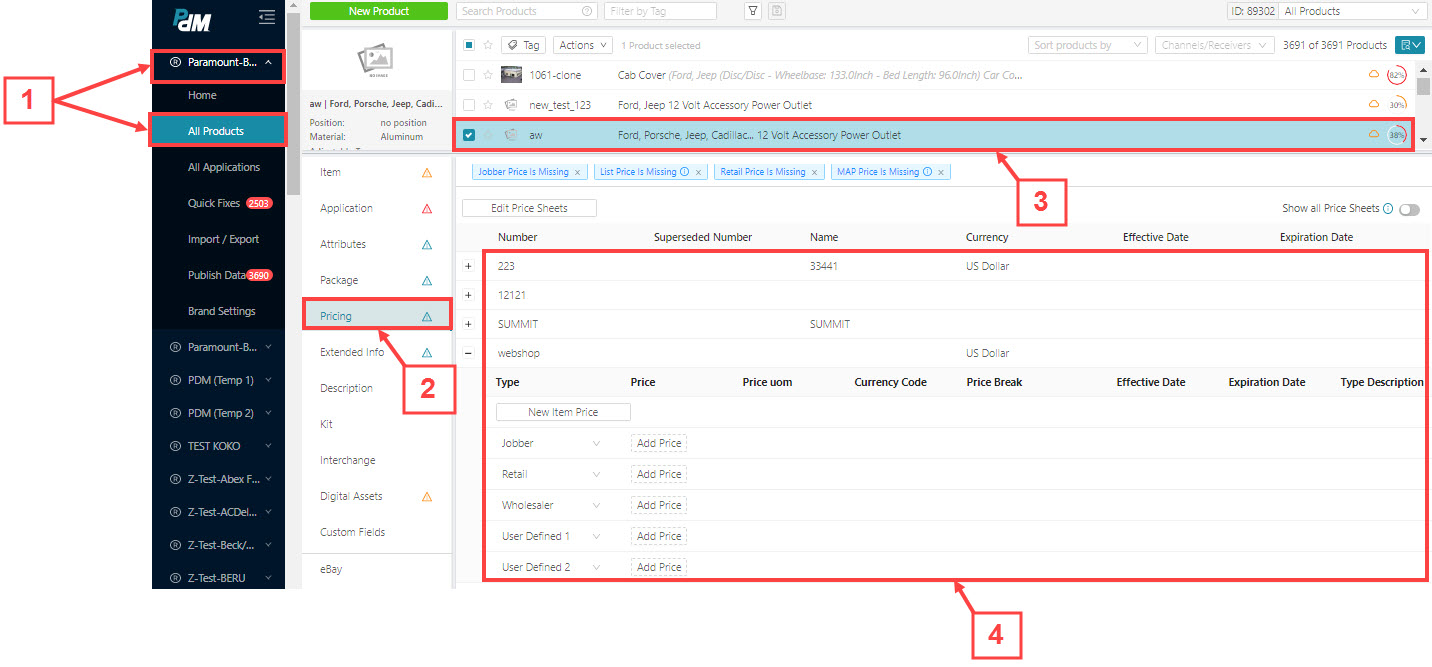Click the Tag button
The image size is (1432, 667).
pos(523,45)
